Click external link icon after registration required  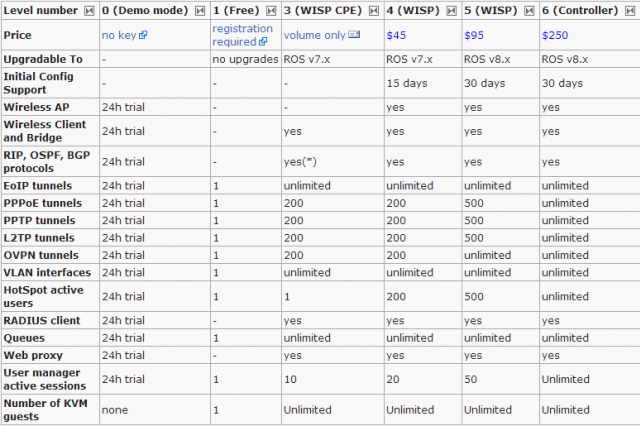[263, 42]
